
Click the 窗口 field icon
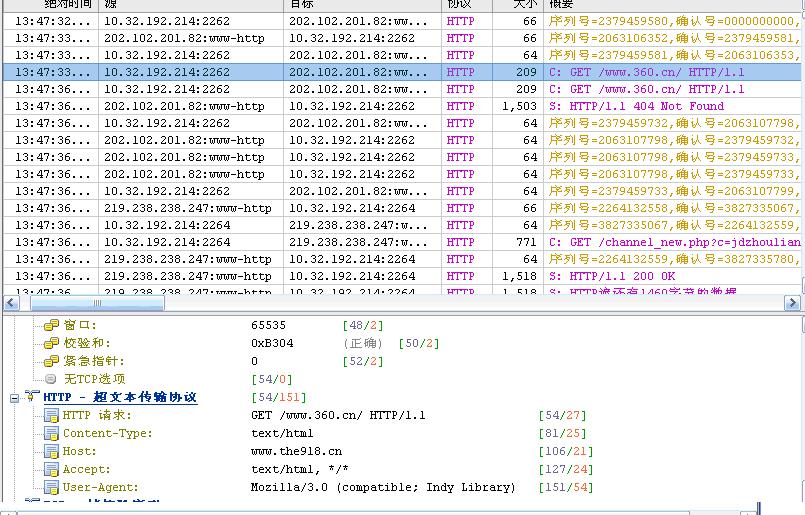click(51, 326)
